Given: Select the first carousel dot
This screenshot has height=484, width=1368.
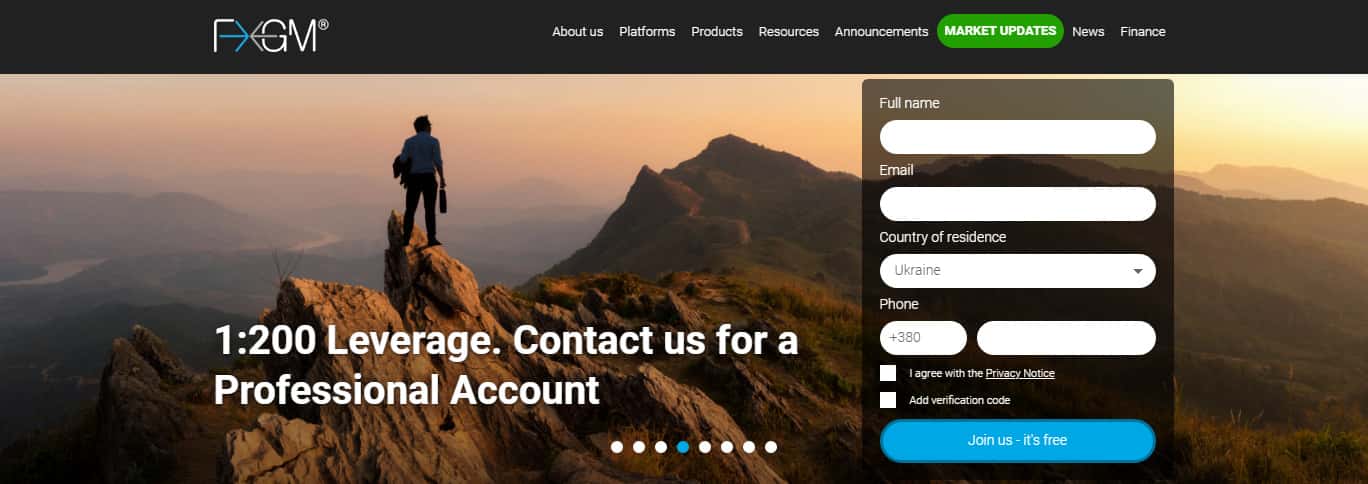Looking at the screenshot, I should pyautogui.click(x=617, y=447).
